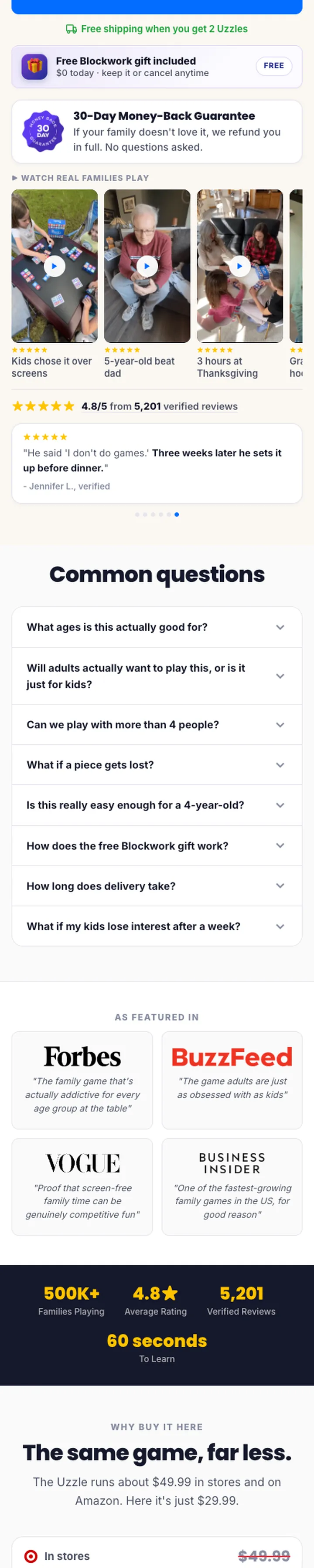
Task: Click the FREE pill button
Action: tap(274, 66)
